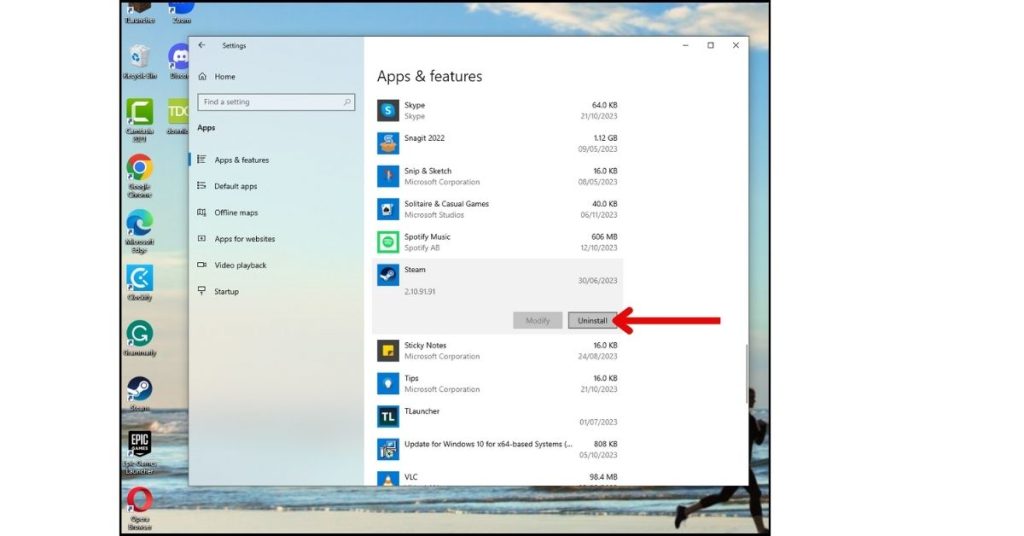Image resolution: width=1024 pixels, height=536 pixels.
Task: Select the Discord desktop icon
Action: coord(180,61)
